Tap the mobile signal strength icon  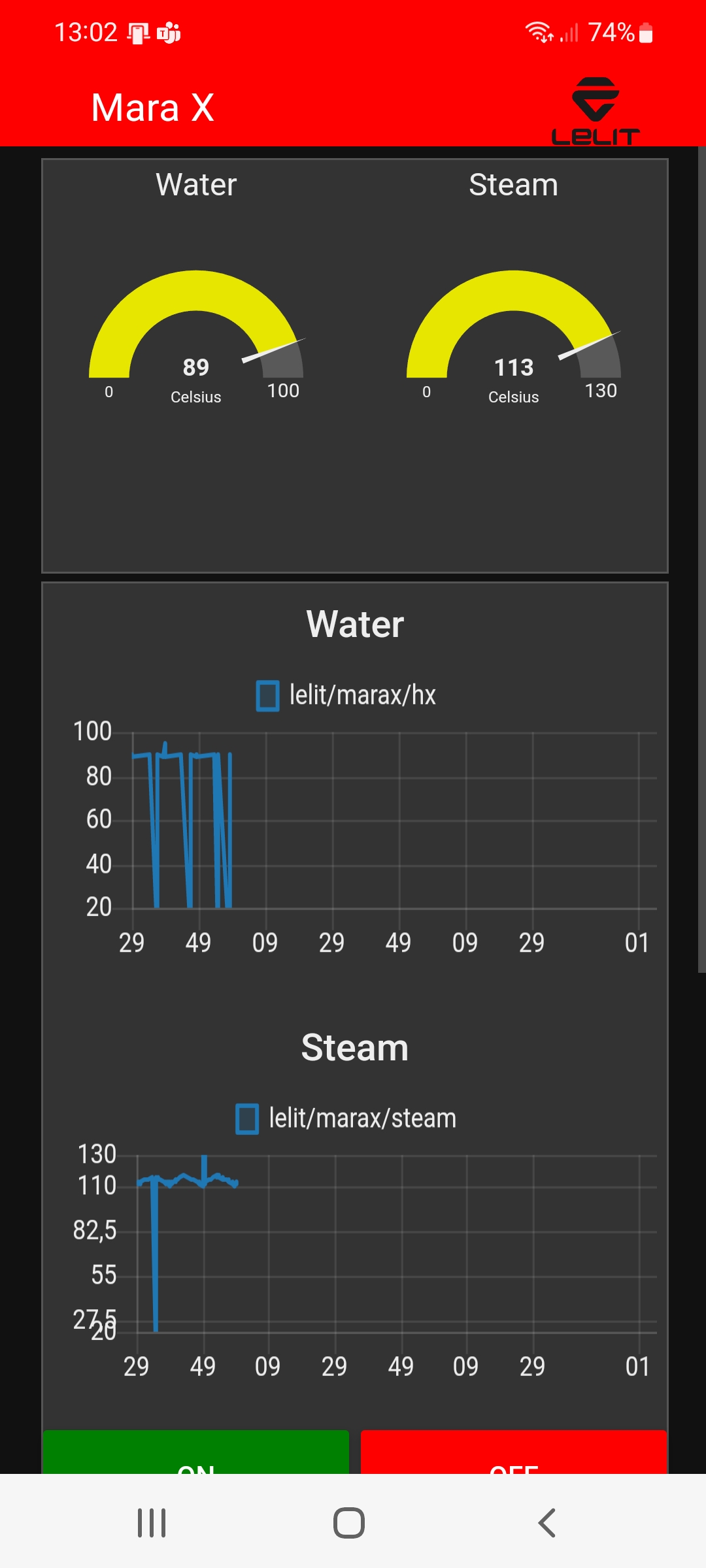click(x=569, y=33)
